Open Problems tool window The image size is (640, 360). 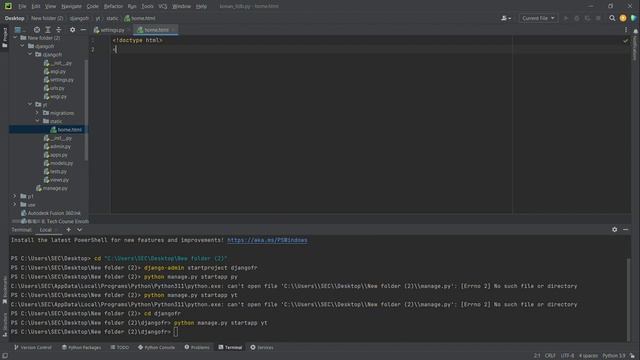pos(197,347)
